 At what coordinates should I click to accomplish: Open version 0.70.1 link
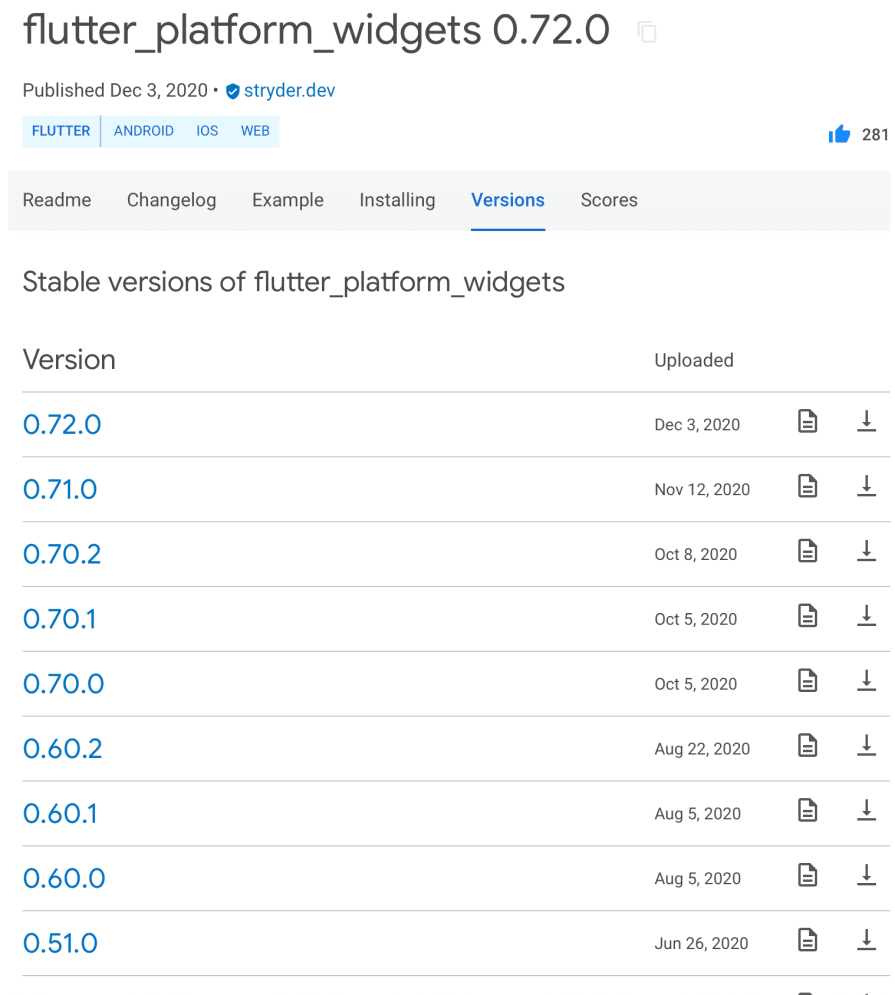tap(60, 619)
